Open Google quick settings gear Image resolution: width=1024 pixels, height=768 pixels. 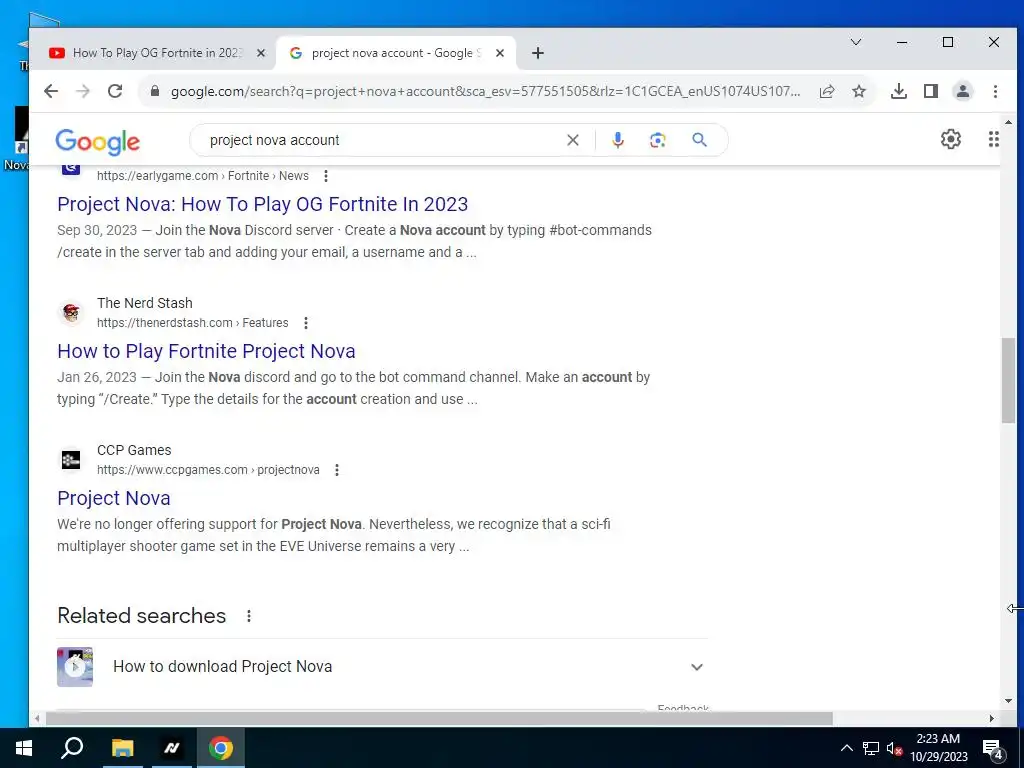[951, 139]
